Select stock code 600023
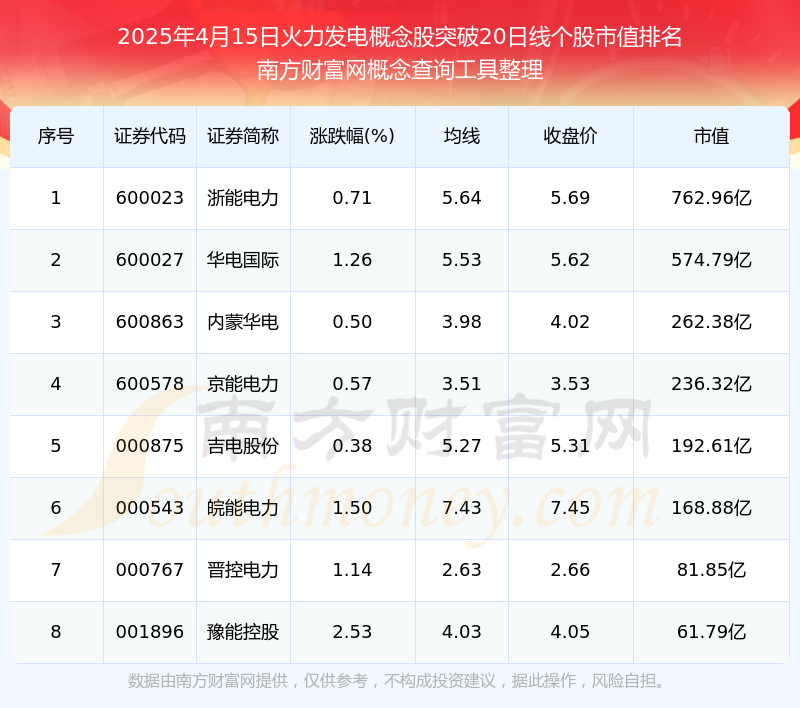The height and width of the screenshot is (708, 800). (149, 198)
